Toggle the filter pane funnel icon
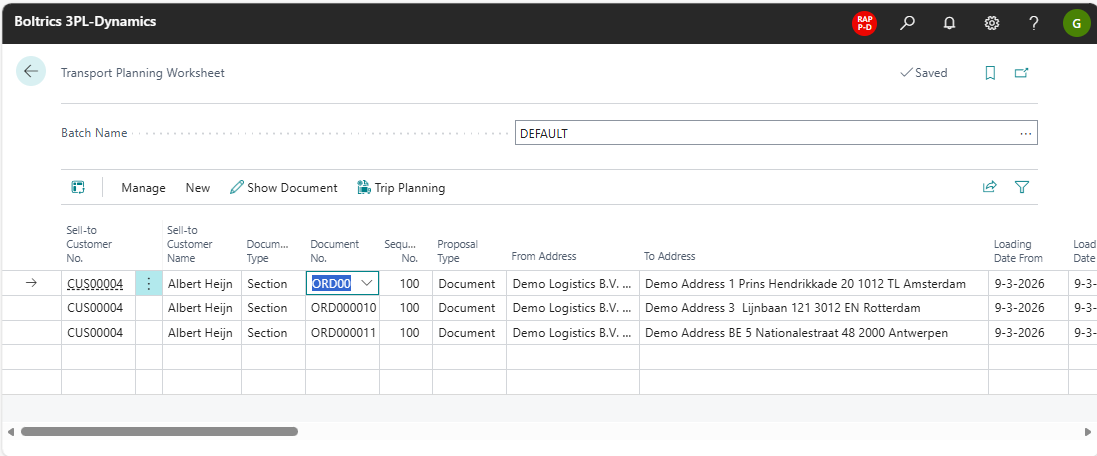The image size is (1097, 456). coord(1021,187)
